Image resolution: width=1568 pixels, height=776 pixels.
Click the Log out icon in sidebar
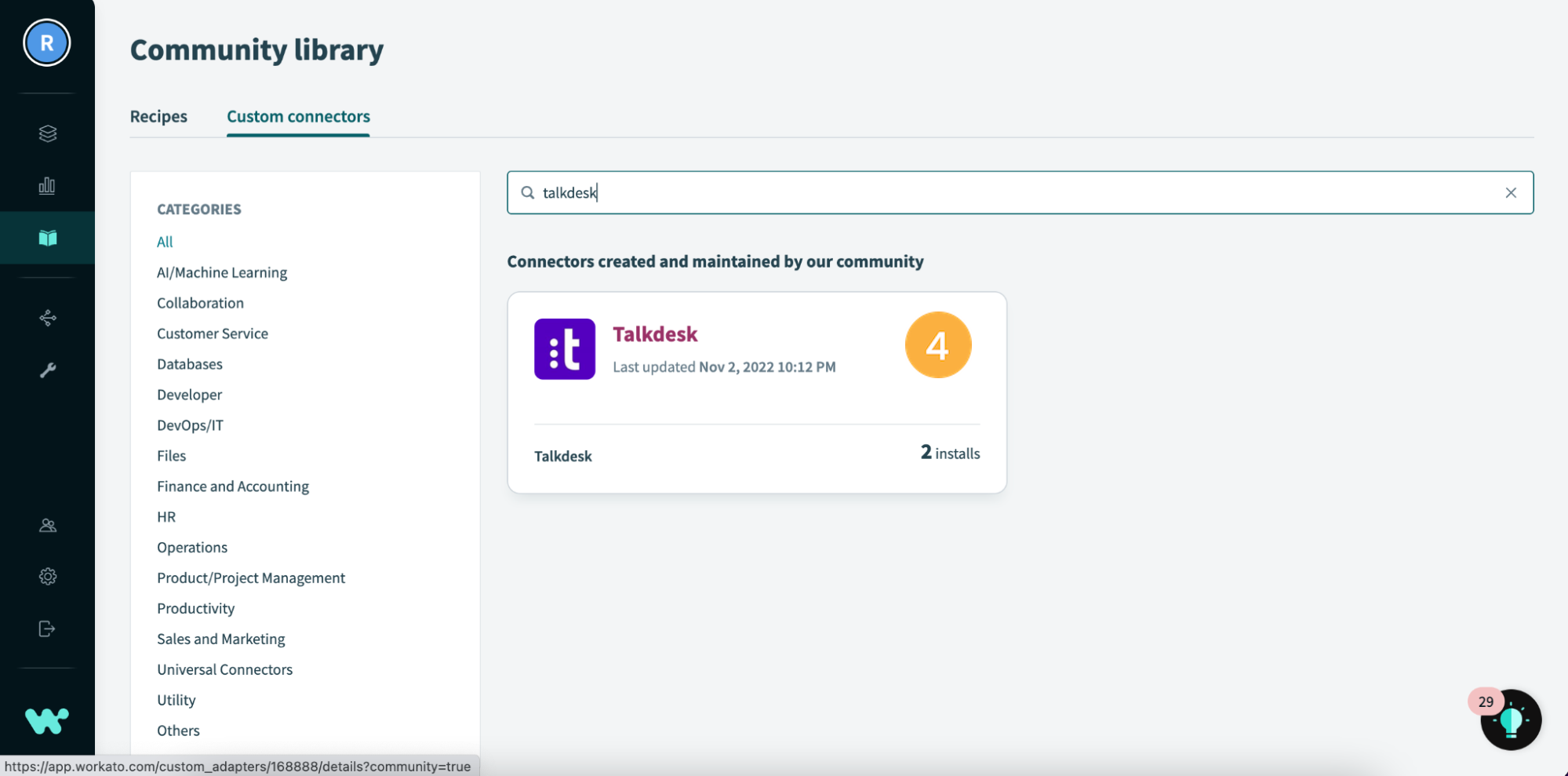coord(47,629)
